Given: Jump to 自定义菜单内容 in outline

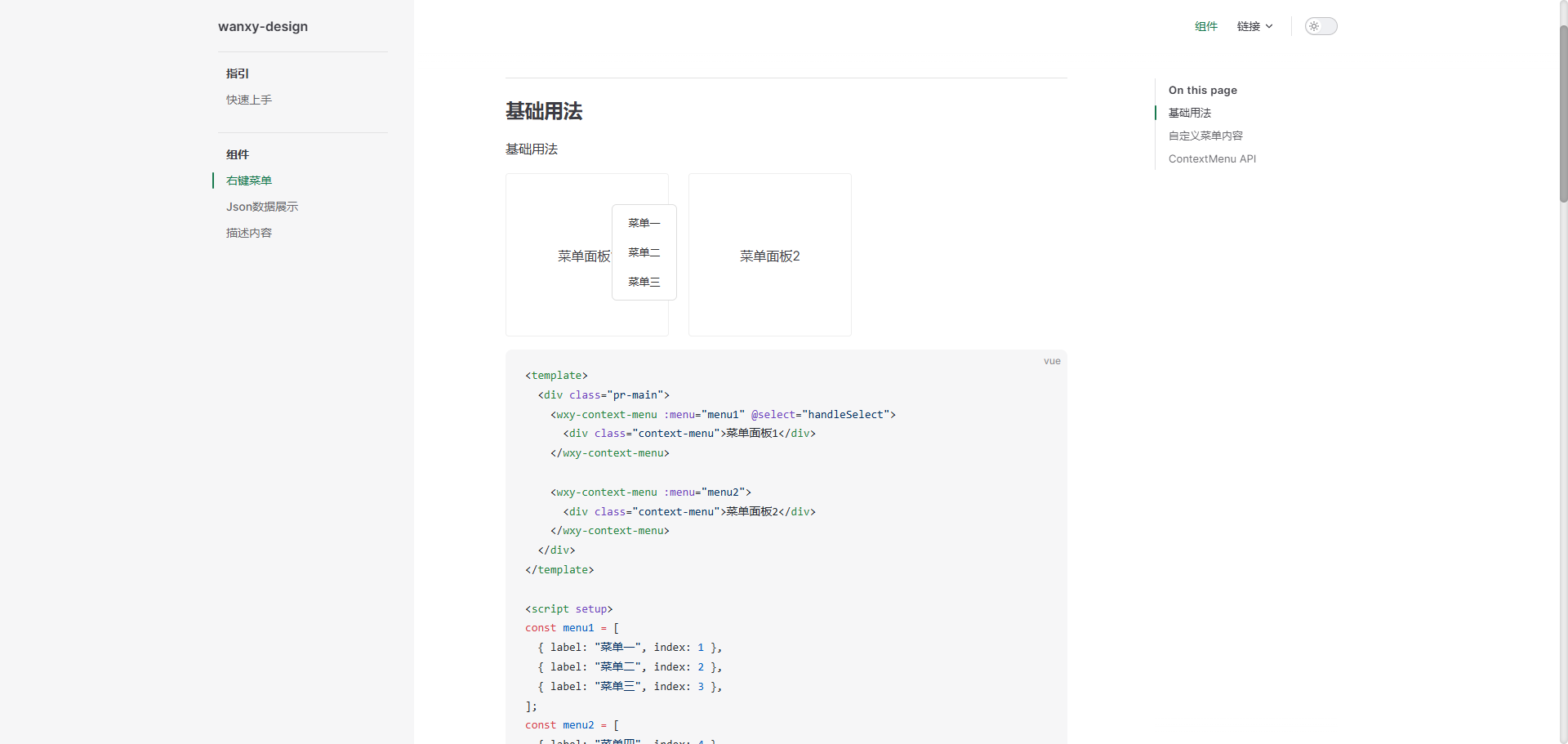Looking at the screenshot, I should click(x=1205, y=136).
